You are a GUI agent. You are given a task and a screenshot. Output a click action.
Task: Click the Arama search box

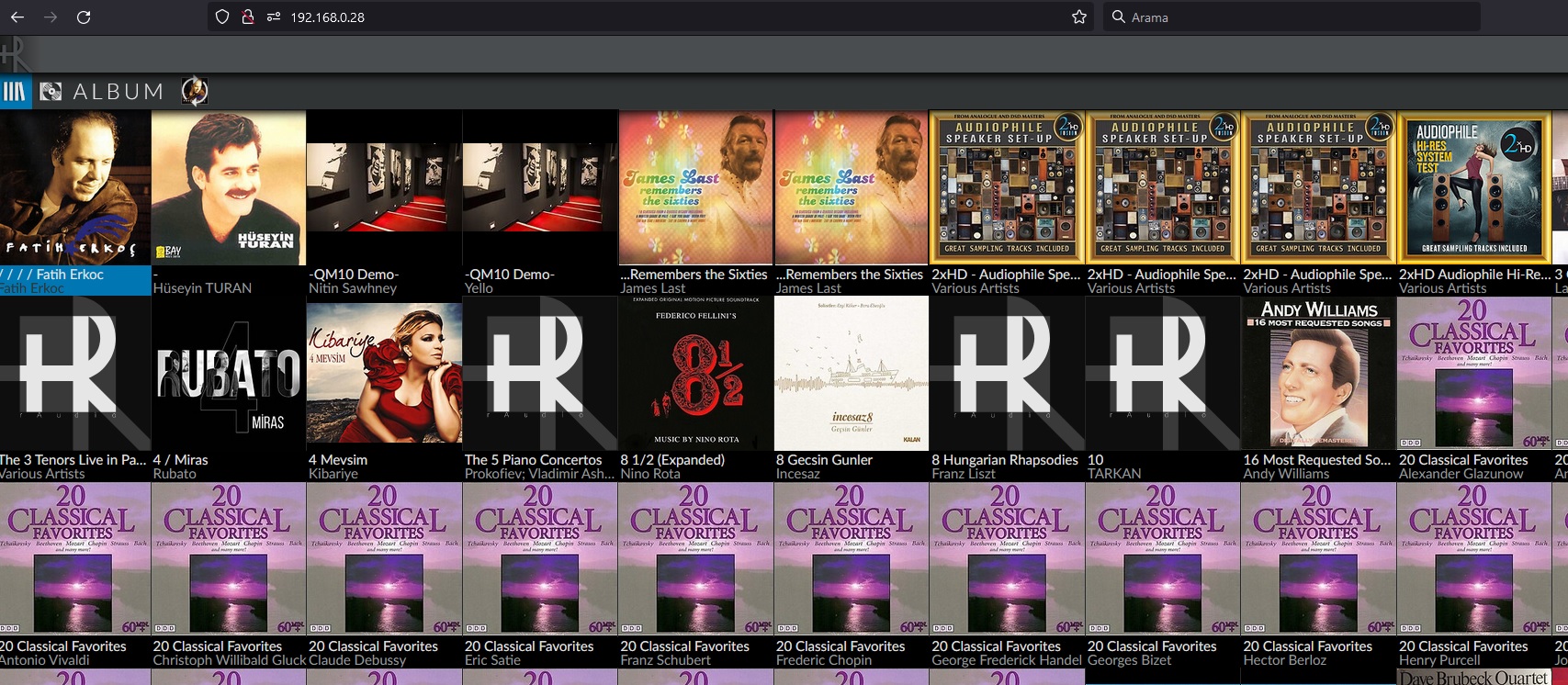pyautogui.click(x=1291, y=17)
